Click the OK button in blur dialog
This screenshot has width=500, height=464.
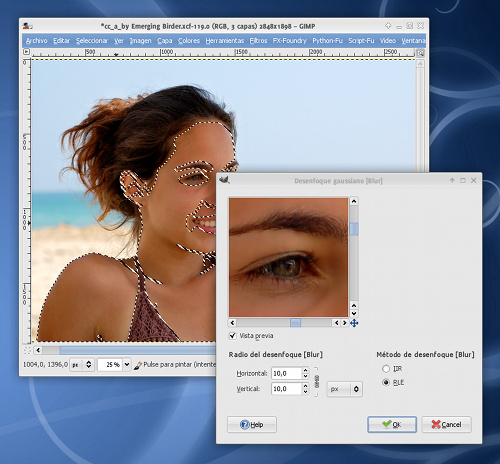[x=392, y=424]
